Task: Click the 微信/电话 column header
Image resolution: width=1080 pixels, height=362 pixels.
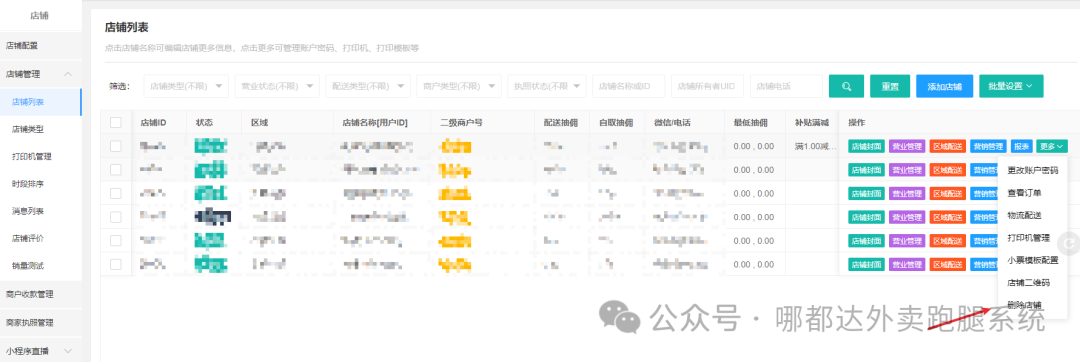Action: (672, 123)
